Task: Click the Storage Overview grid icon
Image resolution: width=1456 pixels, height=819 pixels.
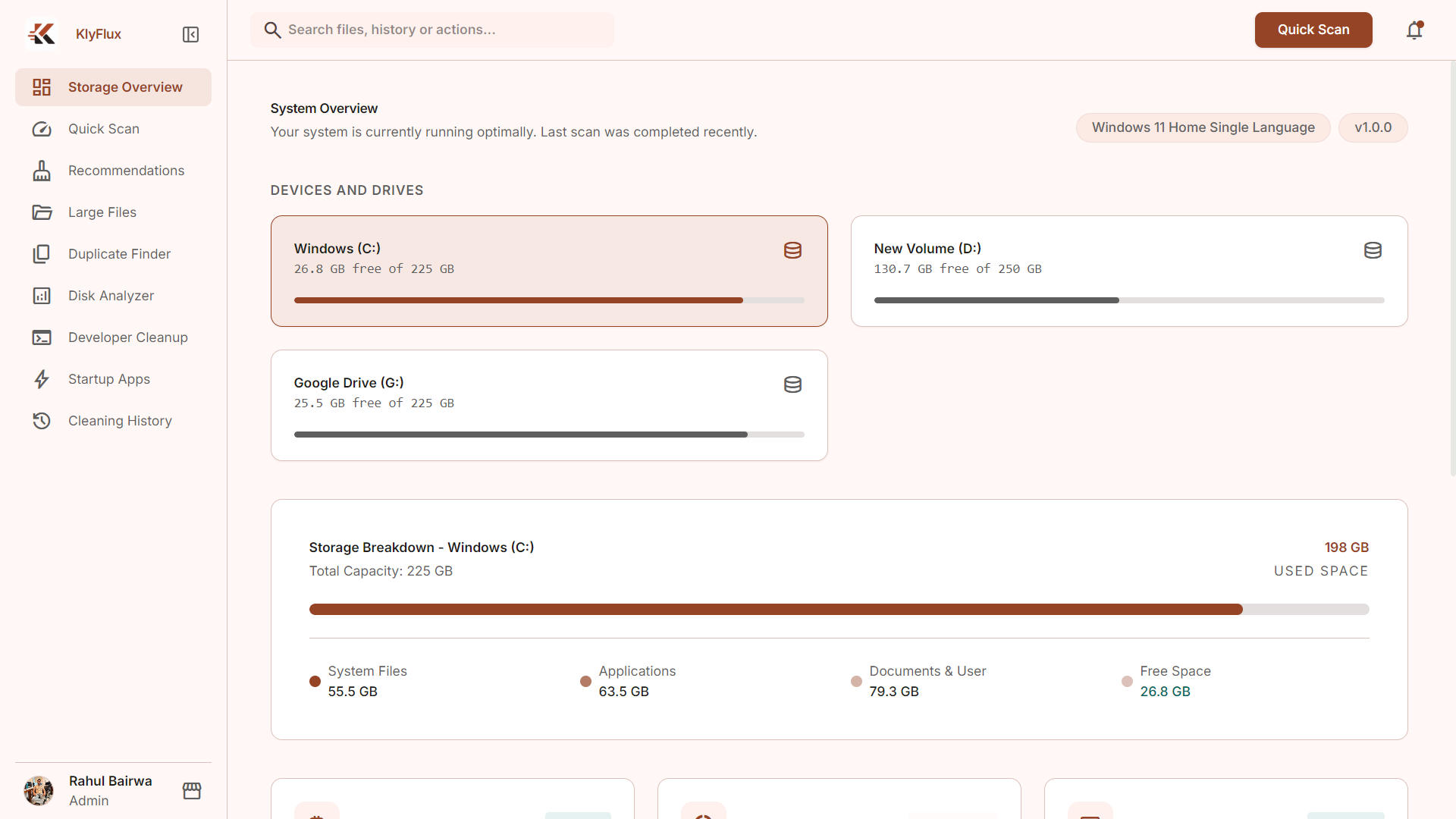Action: [x=42, y=87]
